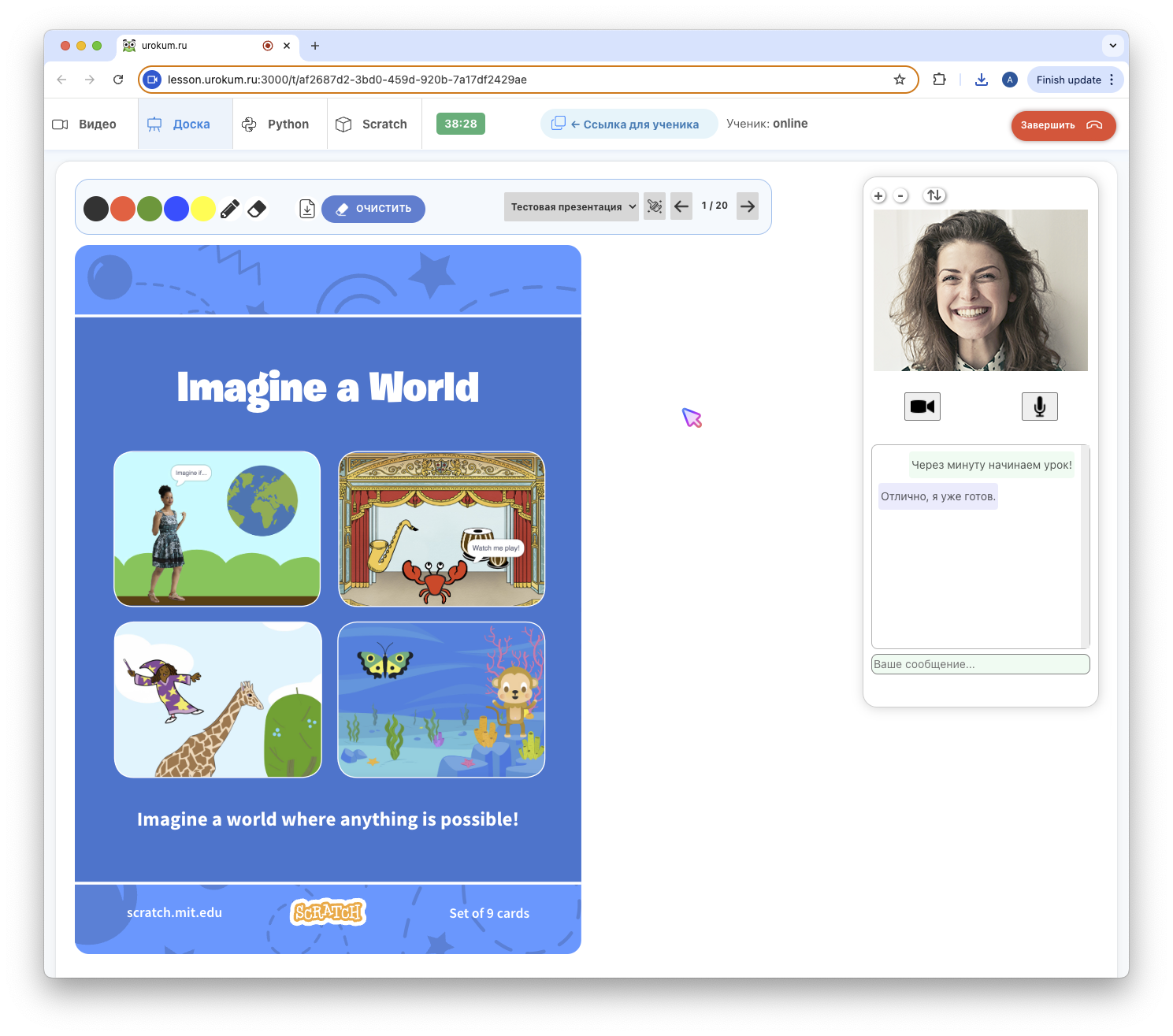1173x1036 pixels.
Task: Click the laser pointer icon beside presentation dropdown
Action: pos(654,206)
